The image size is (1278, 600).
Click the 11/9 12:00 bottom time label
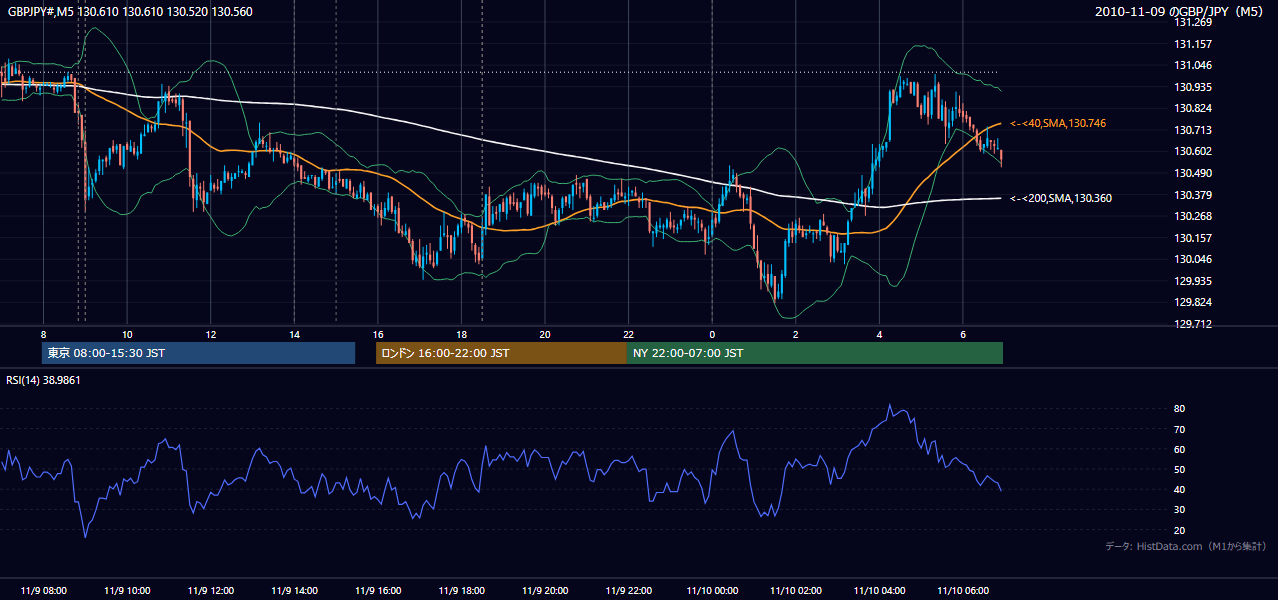pyautogui.click(x=210, y=591)
